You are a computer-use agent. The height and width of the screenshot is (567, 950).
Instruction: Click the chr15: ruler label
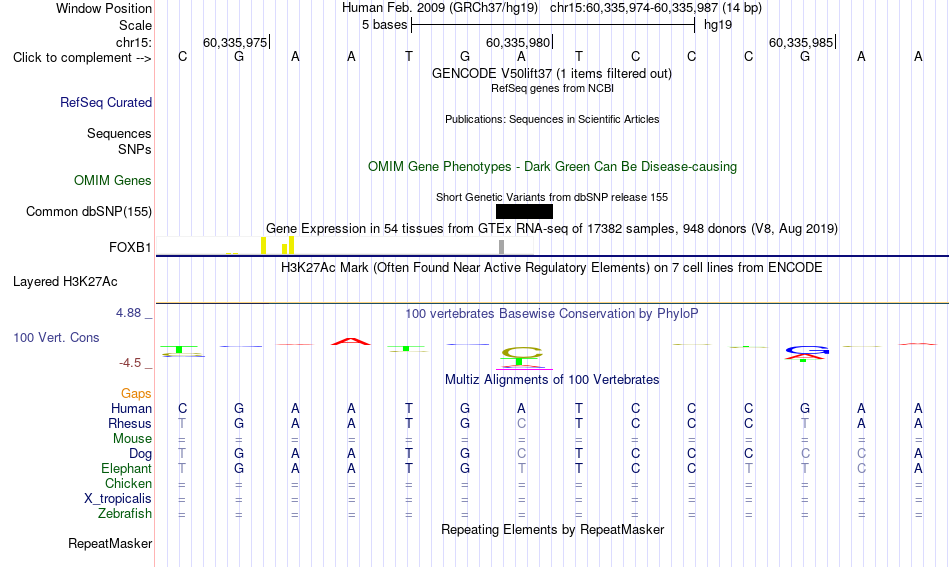tap(134, 42)
